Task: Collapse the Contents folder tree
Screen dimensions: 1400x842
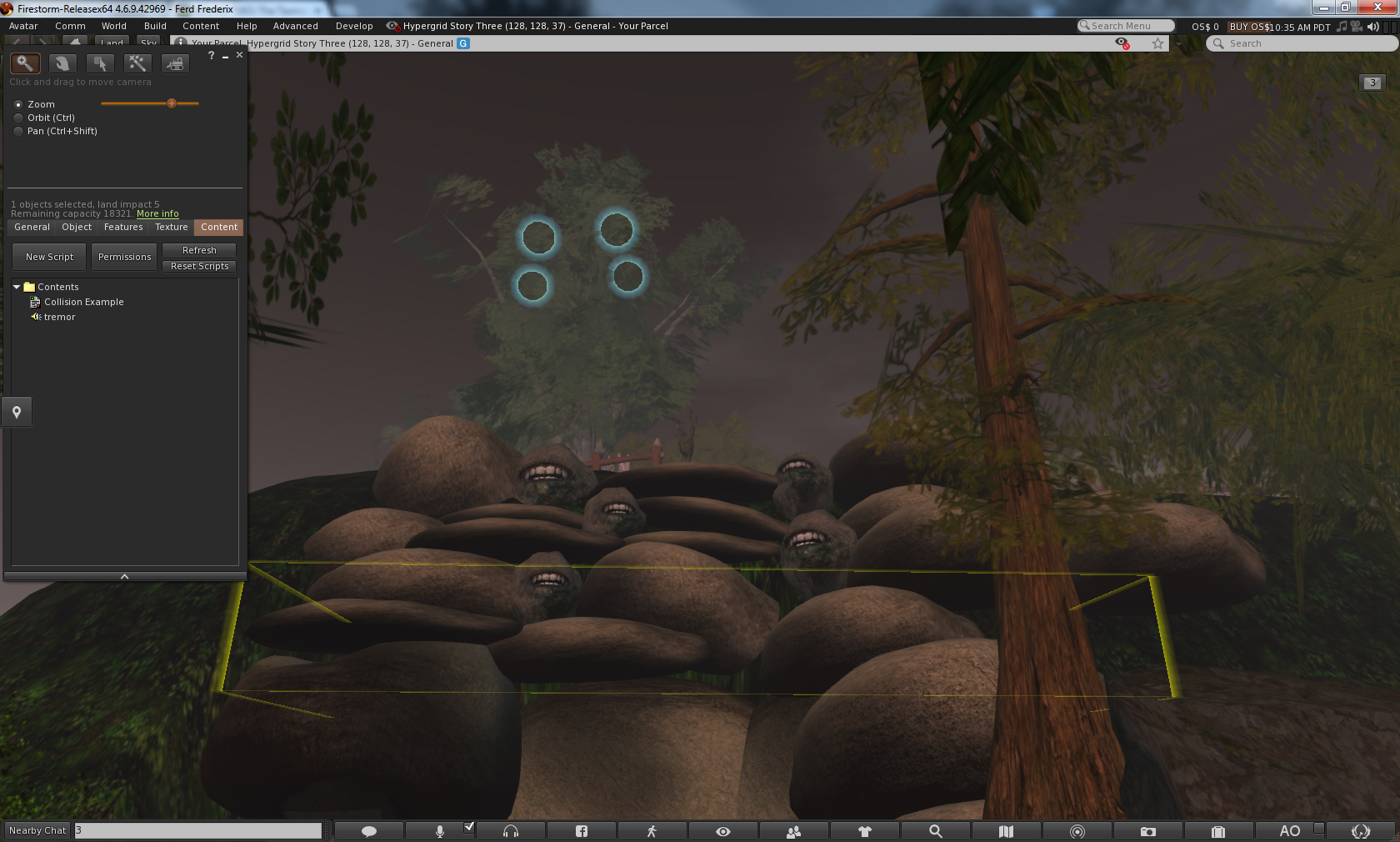Action: pos(17,287)
